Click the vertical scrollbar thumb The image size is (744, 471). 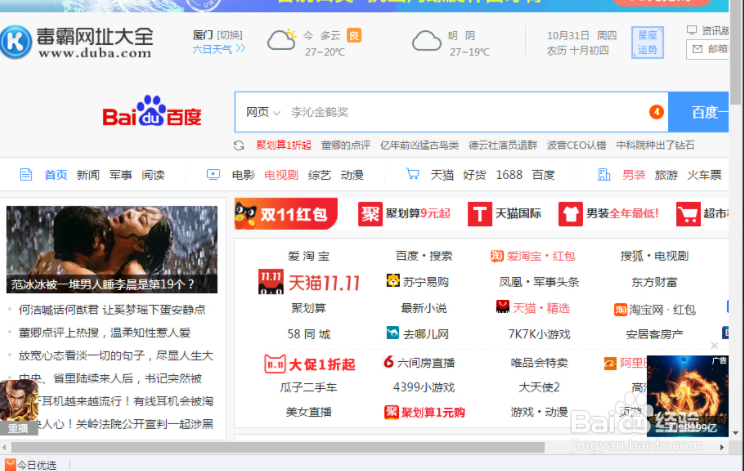735,52
